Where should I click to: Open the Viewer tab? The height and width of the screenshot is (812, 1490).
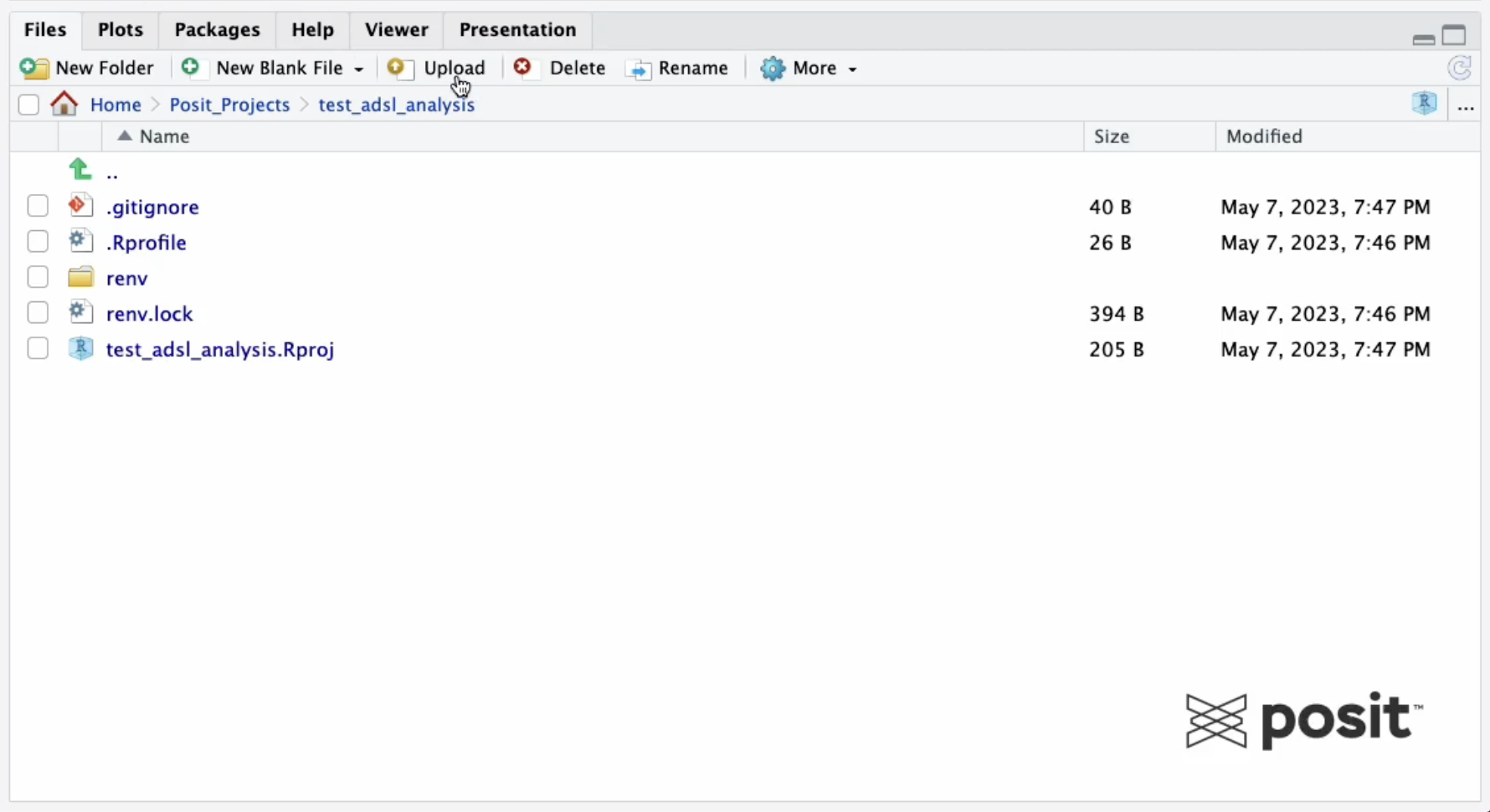396,30
